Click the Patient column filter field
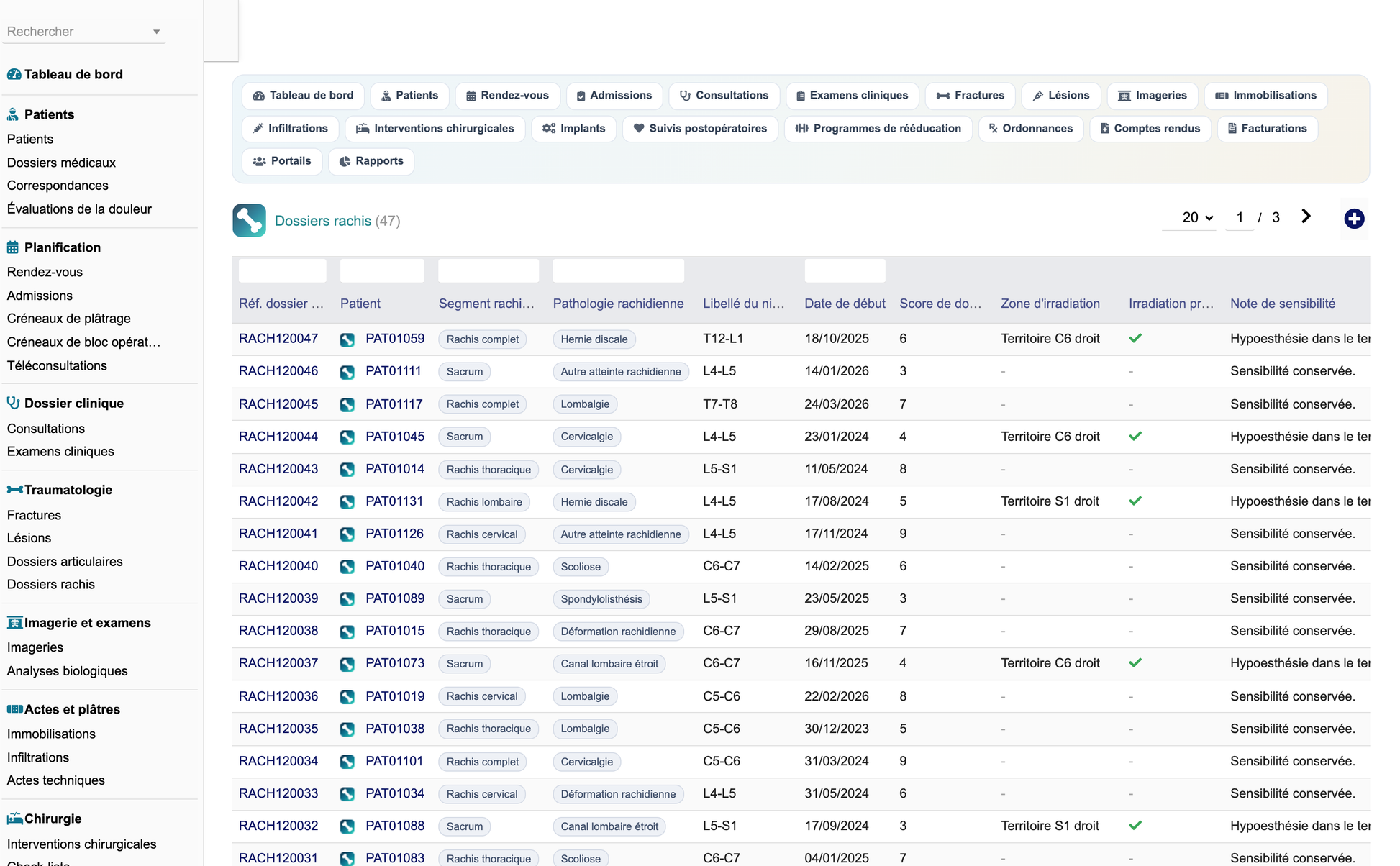Image resolution: width=1400 pixels, height=866 pixels. pos(382,270)
